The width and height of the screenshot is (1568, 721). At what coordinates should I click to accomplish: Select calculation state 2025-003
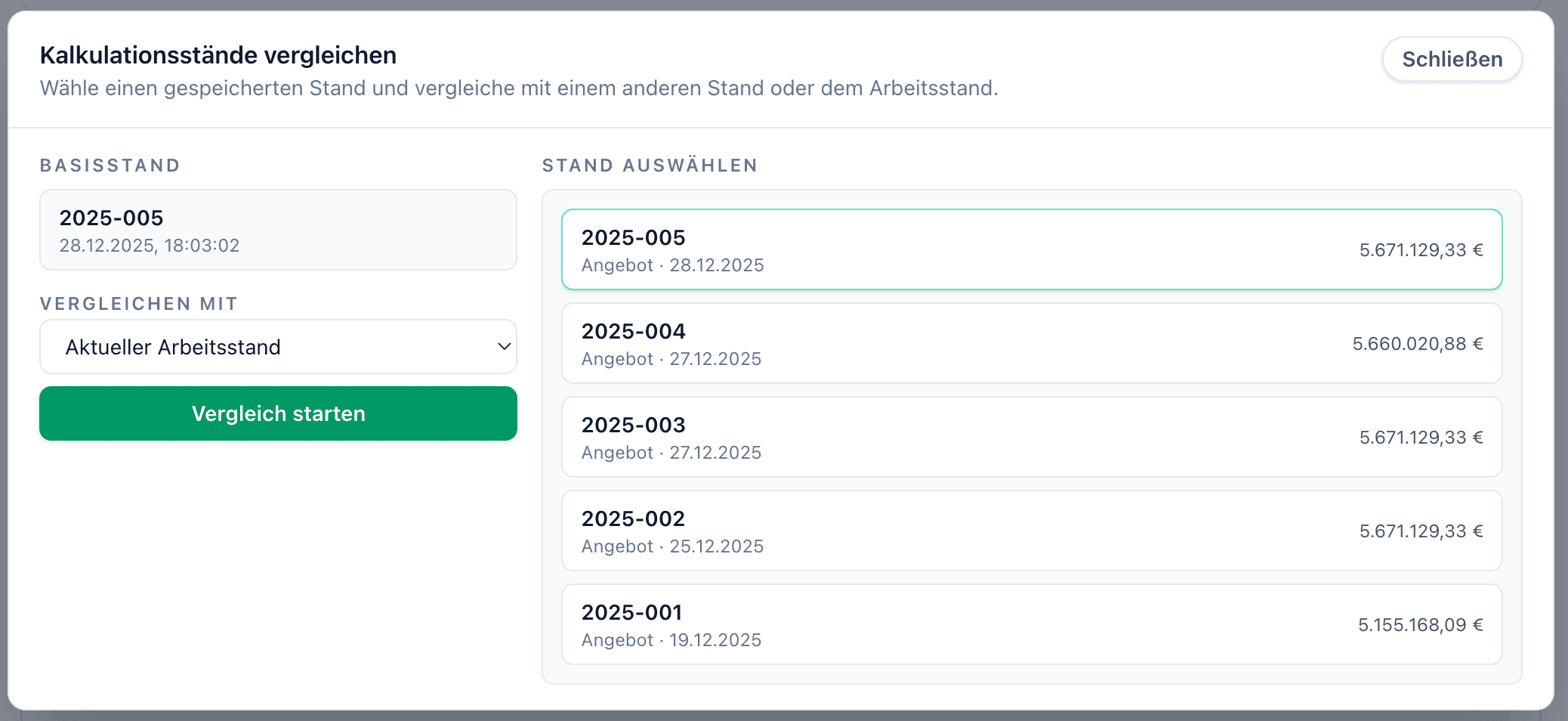pos(1031,437)
